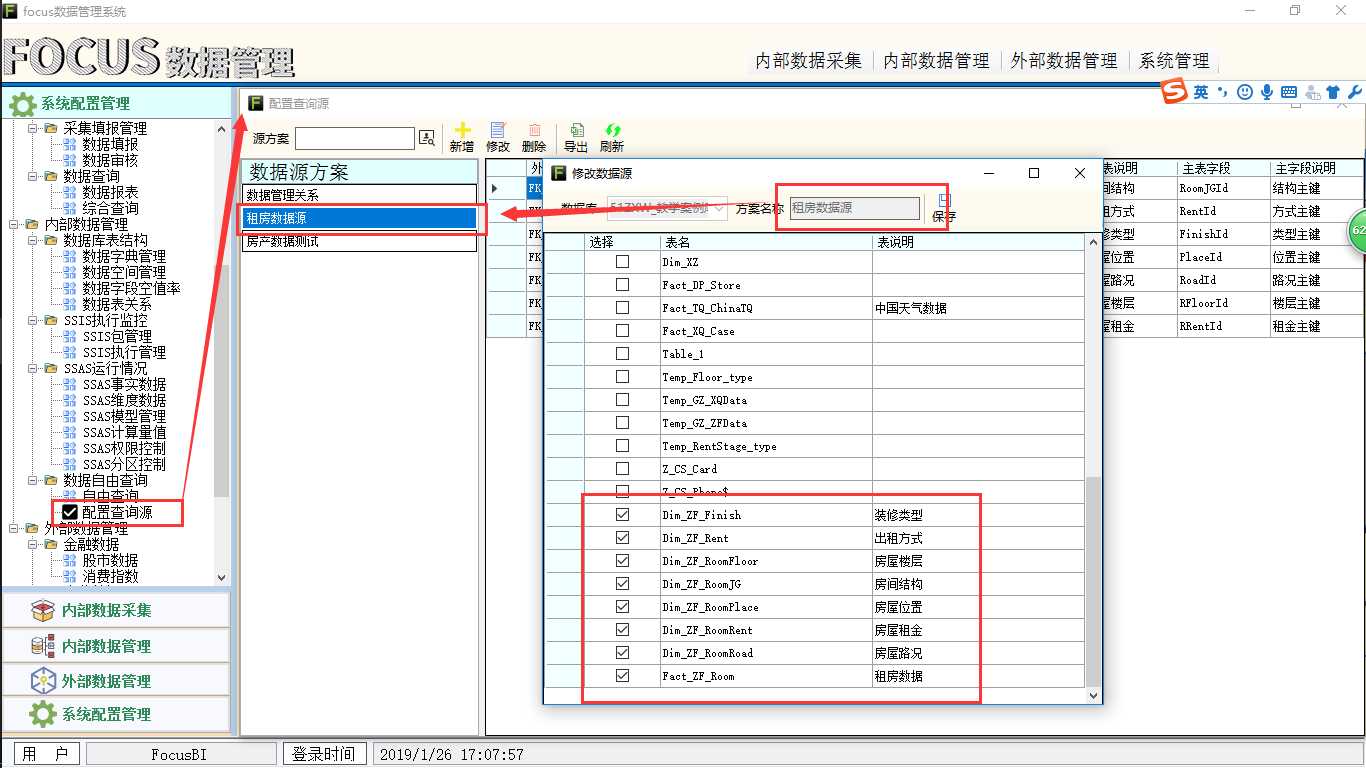Image resolution: width=1366 pixels, height=768 pixels.
Task: Uncheck the Dim_ZF_Finish row checkbox
Action: [622, 515]
